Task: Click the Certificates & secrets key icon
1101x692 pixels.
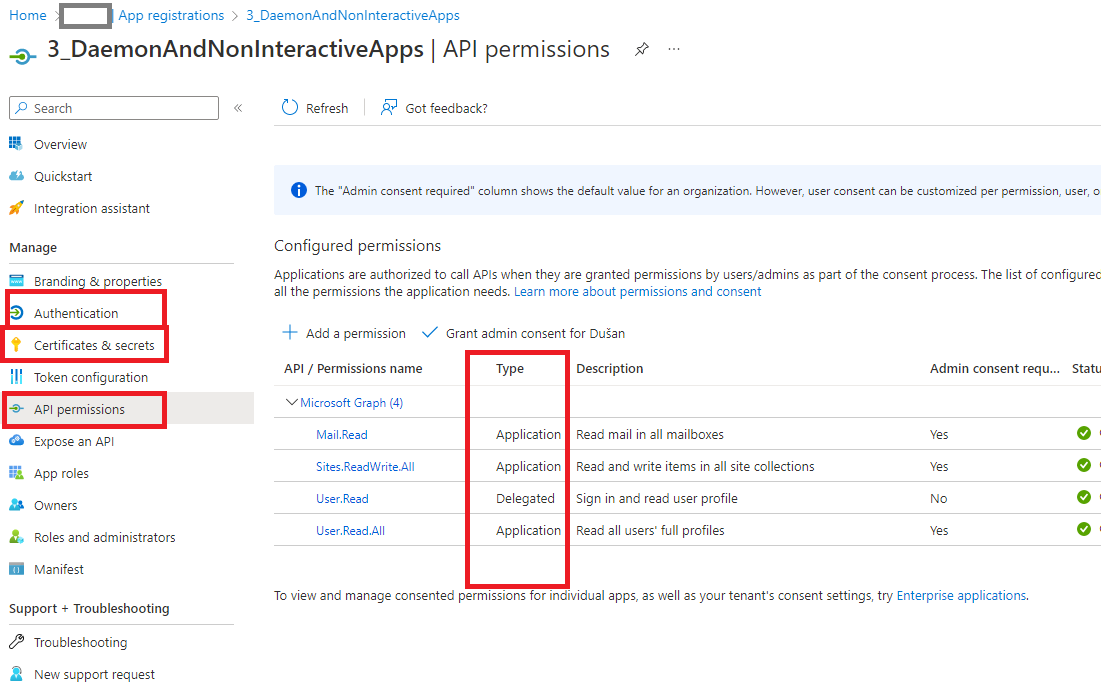Action: [17, 343]
